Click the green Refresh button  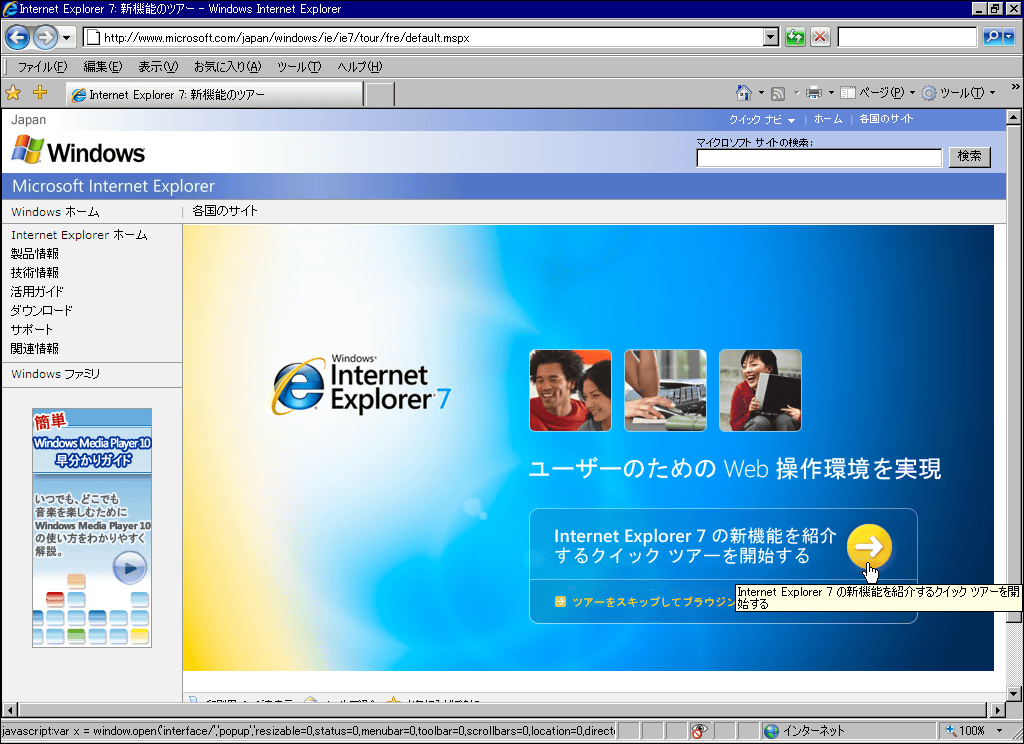click(795, 37)
